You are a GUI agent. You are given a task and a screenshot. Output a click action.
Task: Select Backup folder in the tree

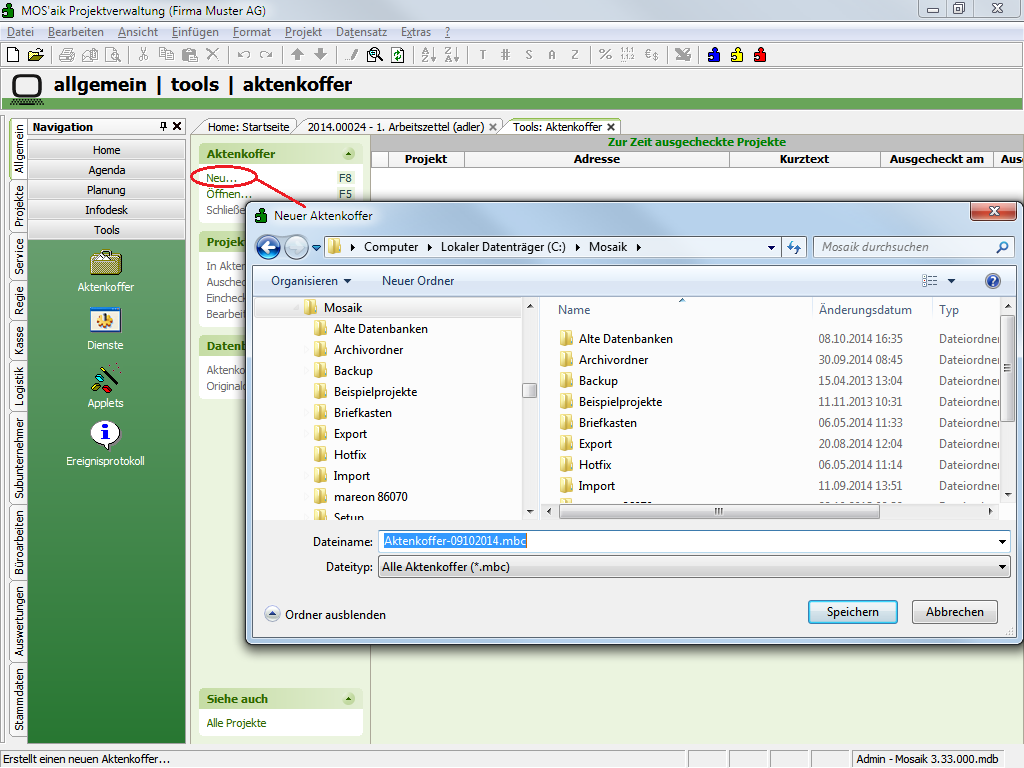point(353,371)
